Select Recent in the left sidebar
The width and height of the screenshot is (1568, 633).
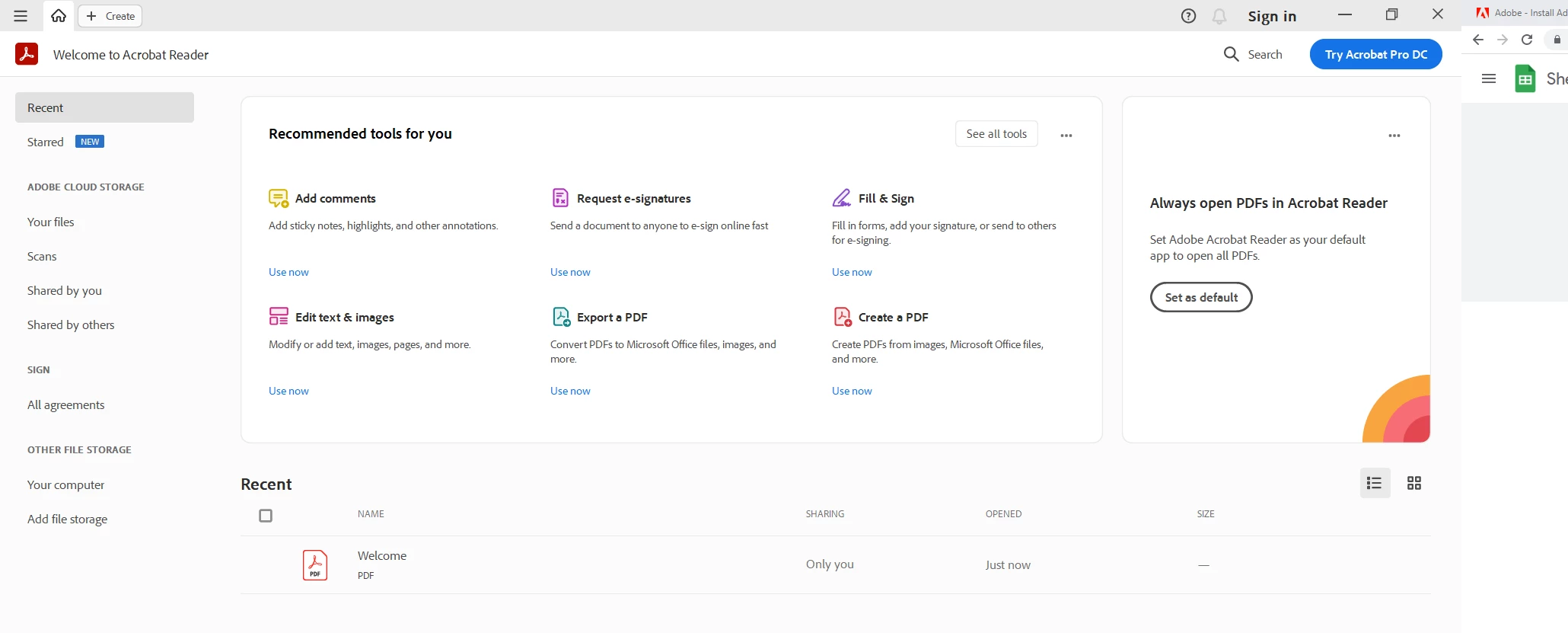pos(104,107)
